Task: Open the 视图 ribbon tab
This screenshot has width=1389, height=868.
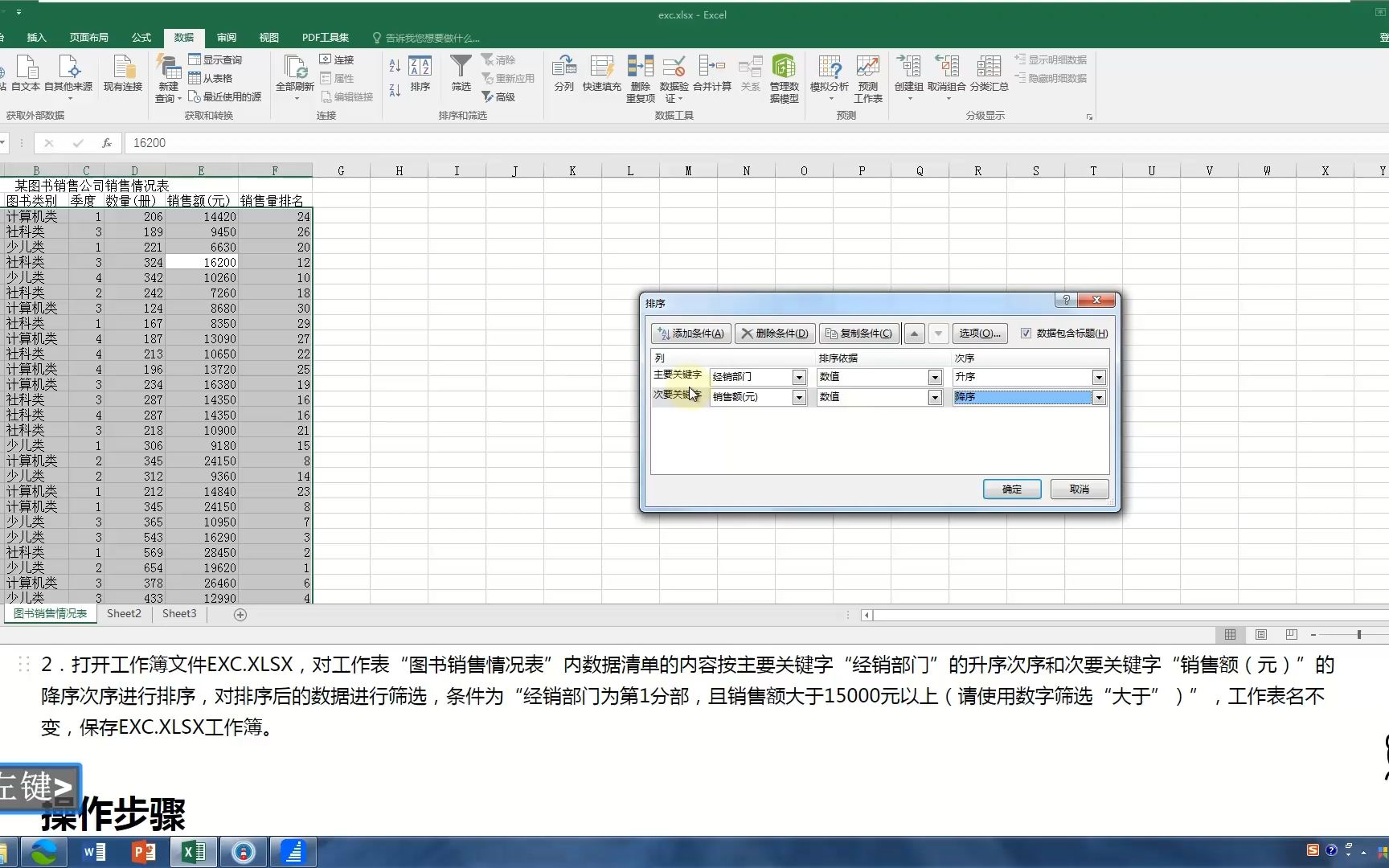Action: pos(268,38)
